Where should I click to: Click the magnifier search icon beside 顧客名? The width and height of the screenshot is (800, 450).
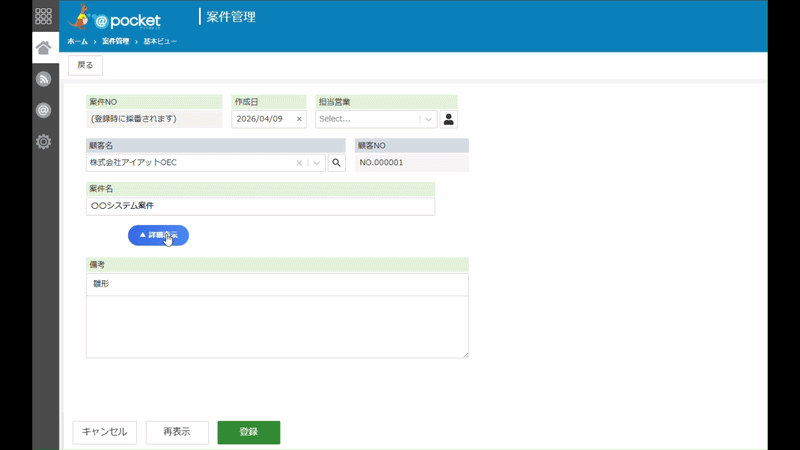[336, 163]
